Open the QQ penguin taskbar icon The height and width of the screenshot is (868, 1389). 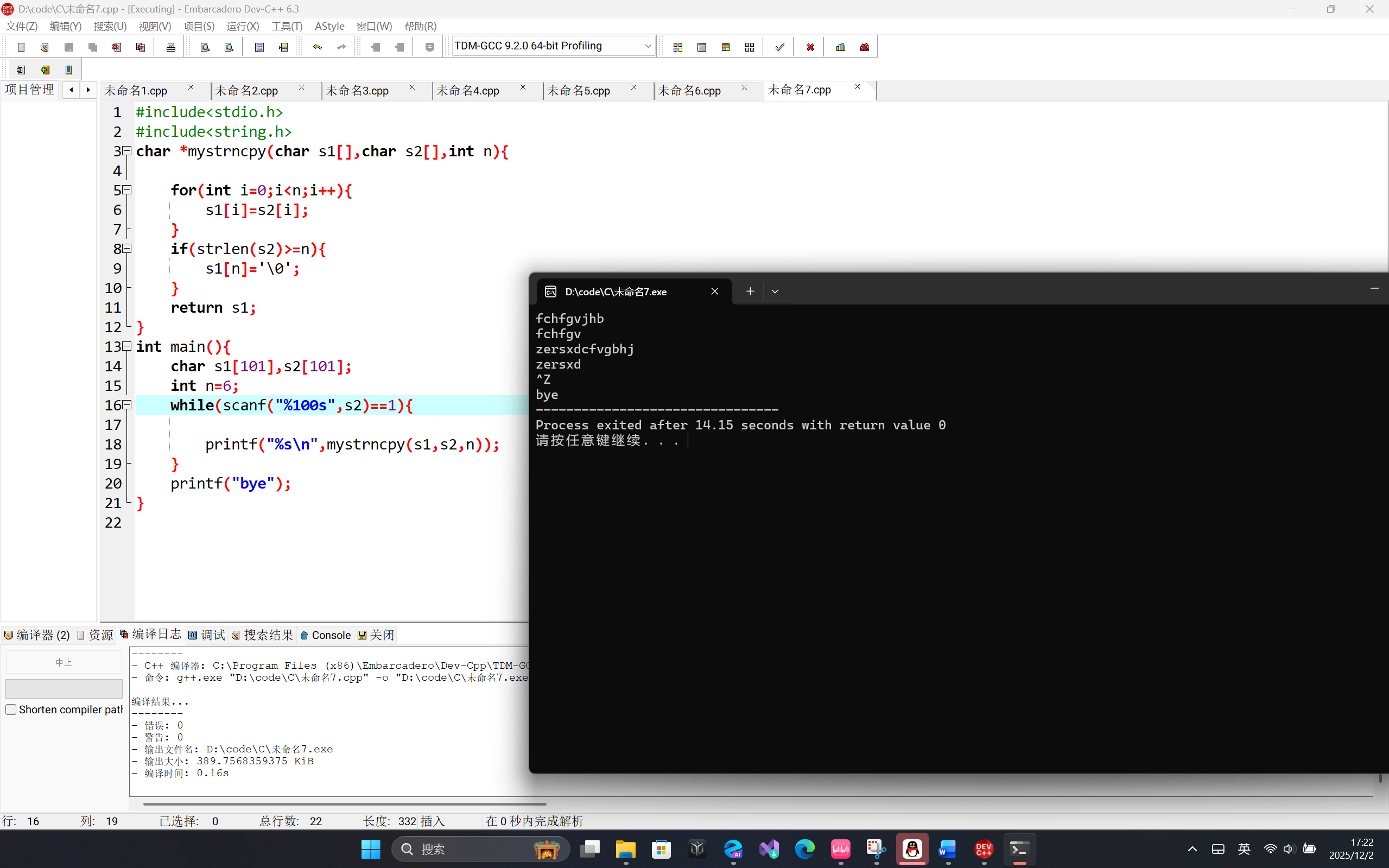[911, 848]
